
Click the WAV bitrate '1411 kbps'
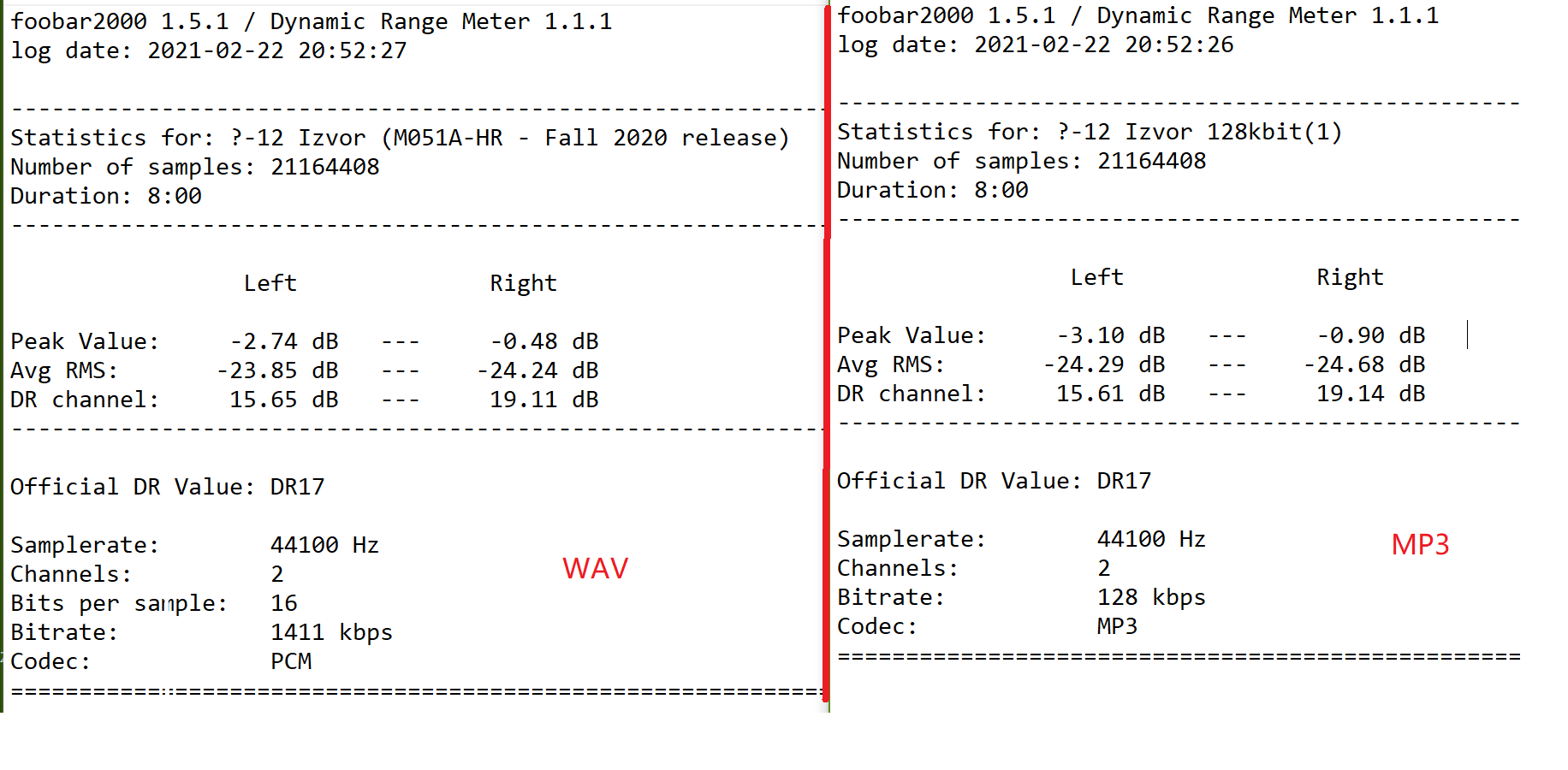point(332,632)
